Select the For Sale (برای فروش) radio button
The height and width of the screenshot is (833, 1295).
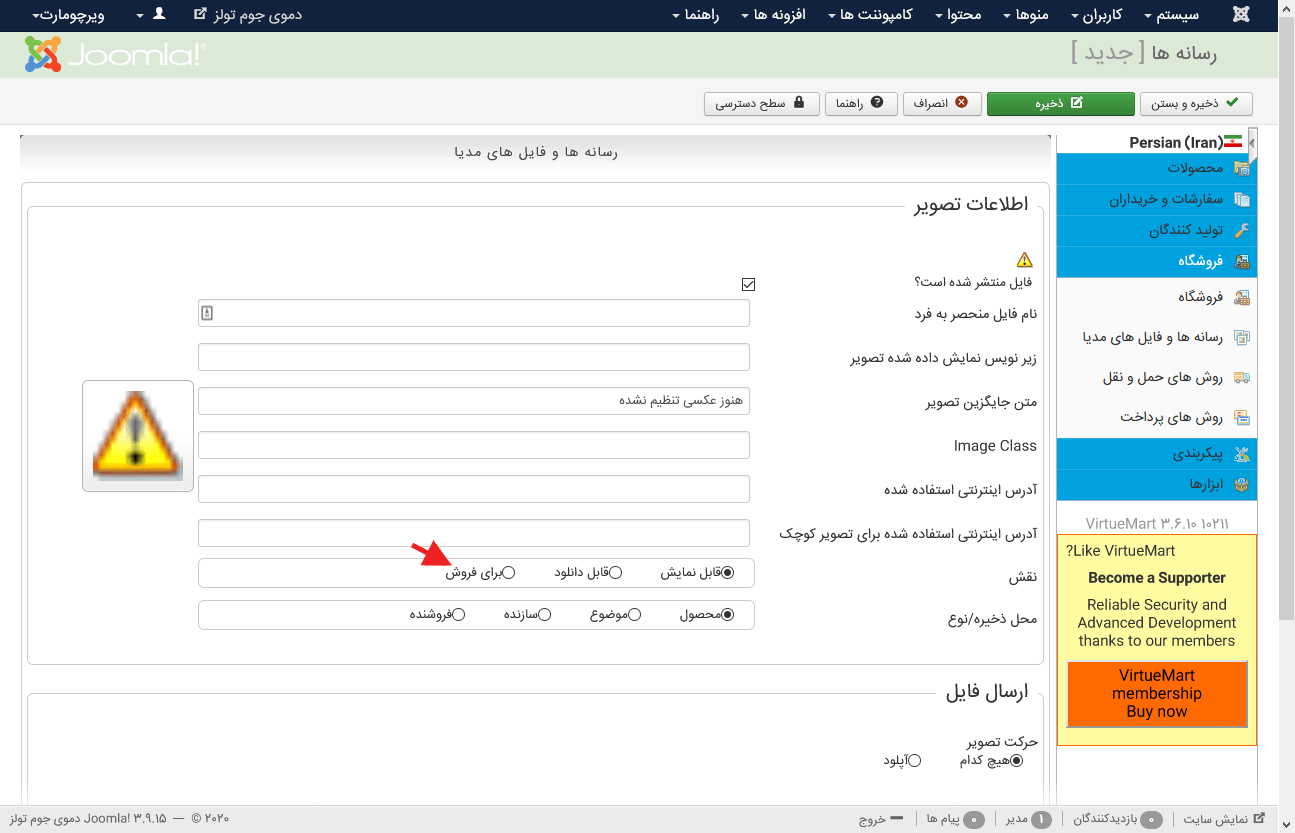click(509, 573)
